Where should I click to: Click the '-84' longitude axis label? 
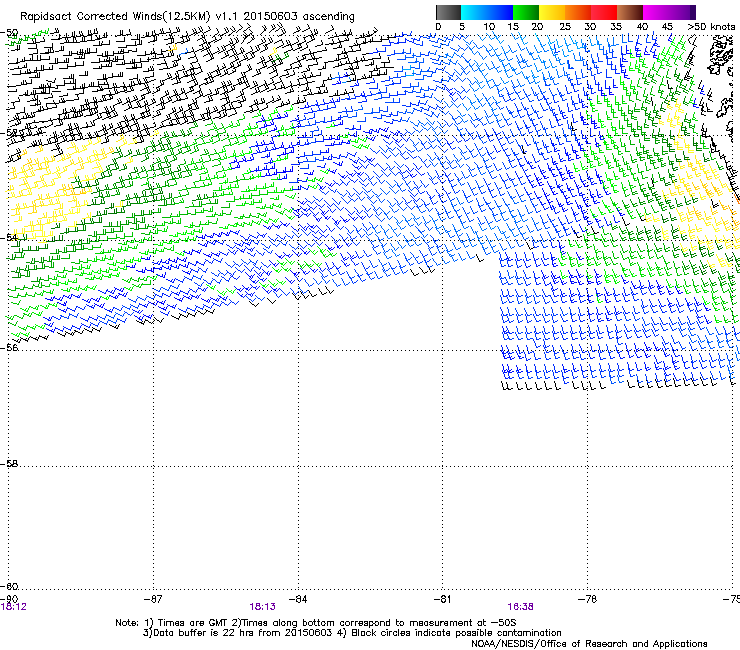298,599
